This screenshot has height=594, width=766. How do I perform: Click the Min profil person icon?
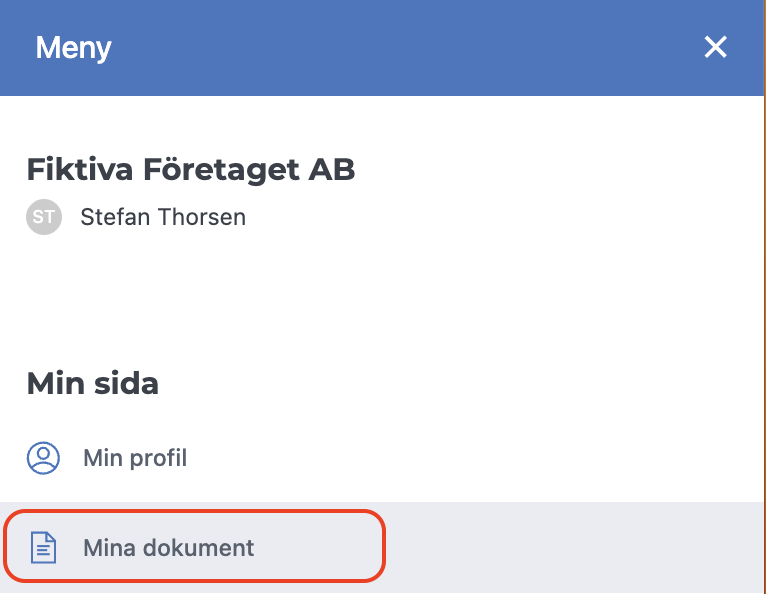[x=43, y=459]
